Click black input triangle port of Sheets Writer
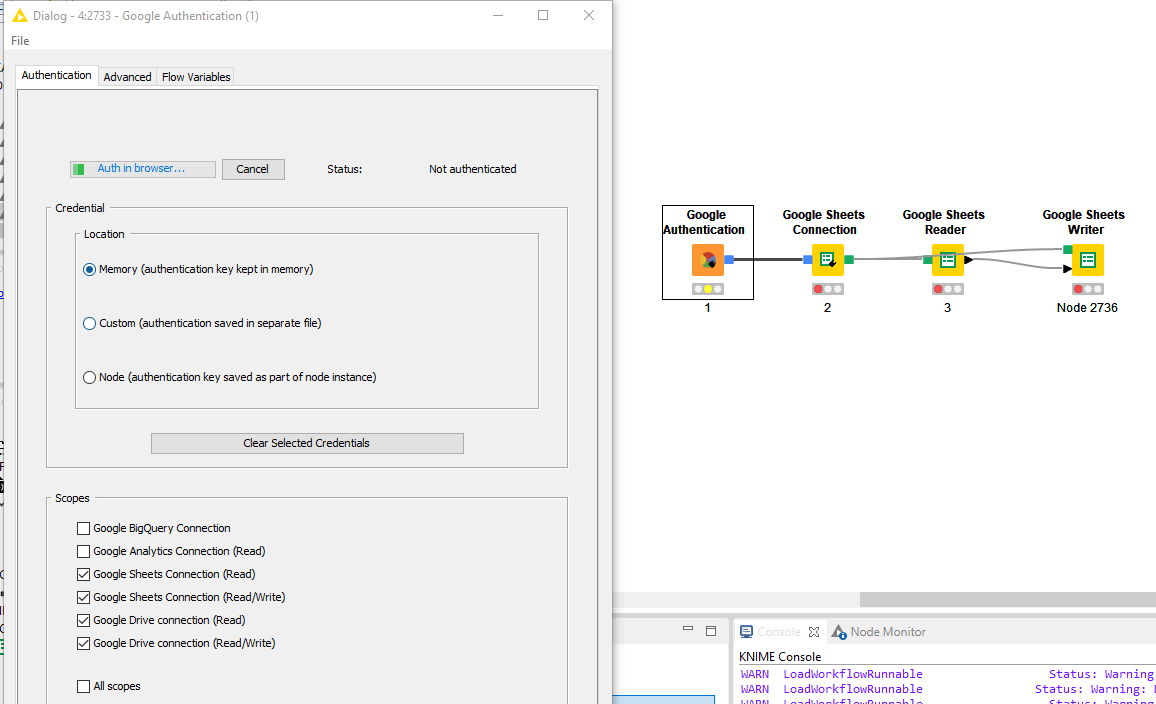This screenshot has height=704, width=1156. [1068, 269]
